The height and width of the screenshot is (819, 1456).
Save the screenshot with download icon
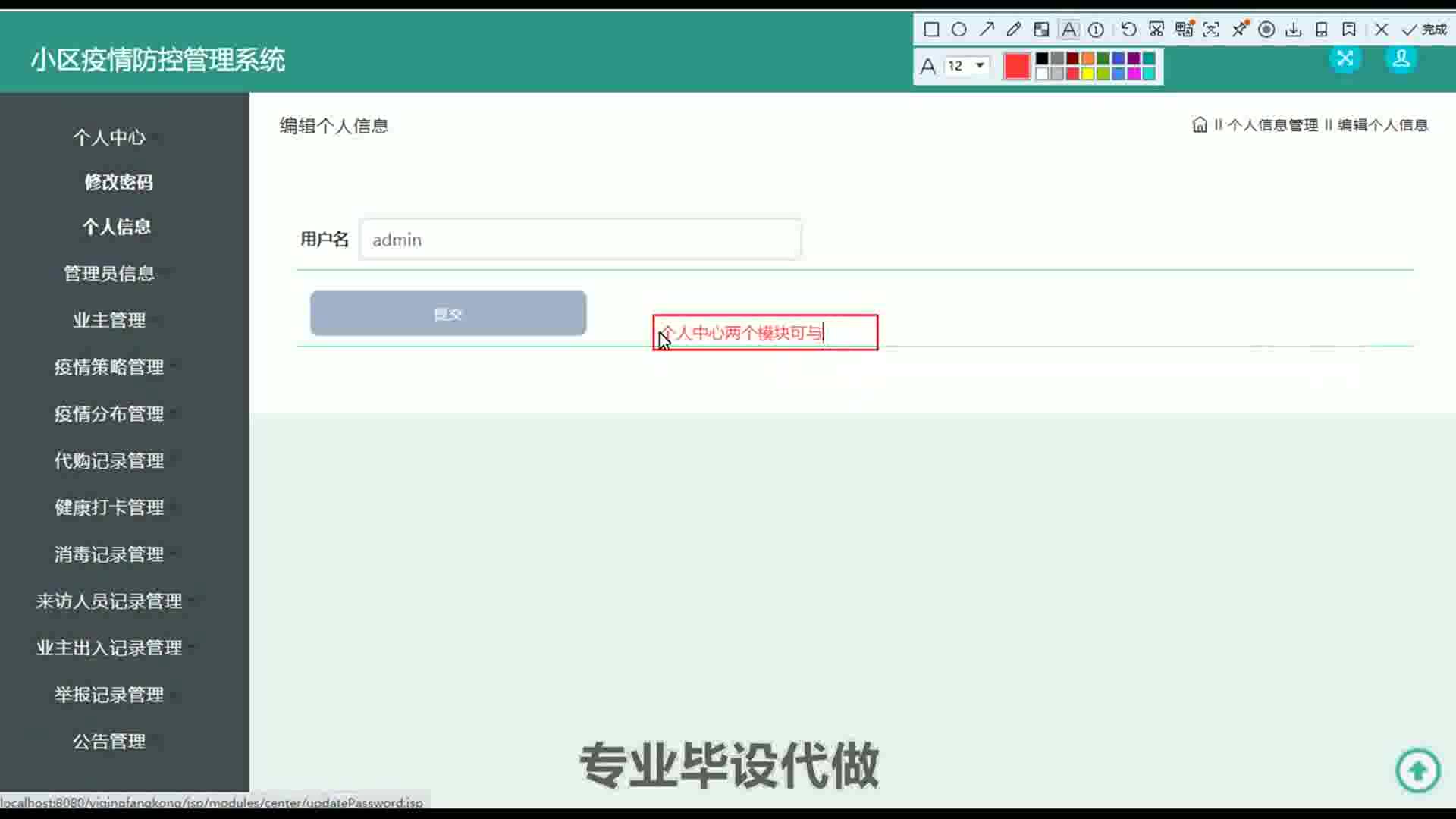(1294, 30)
